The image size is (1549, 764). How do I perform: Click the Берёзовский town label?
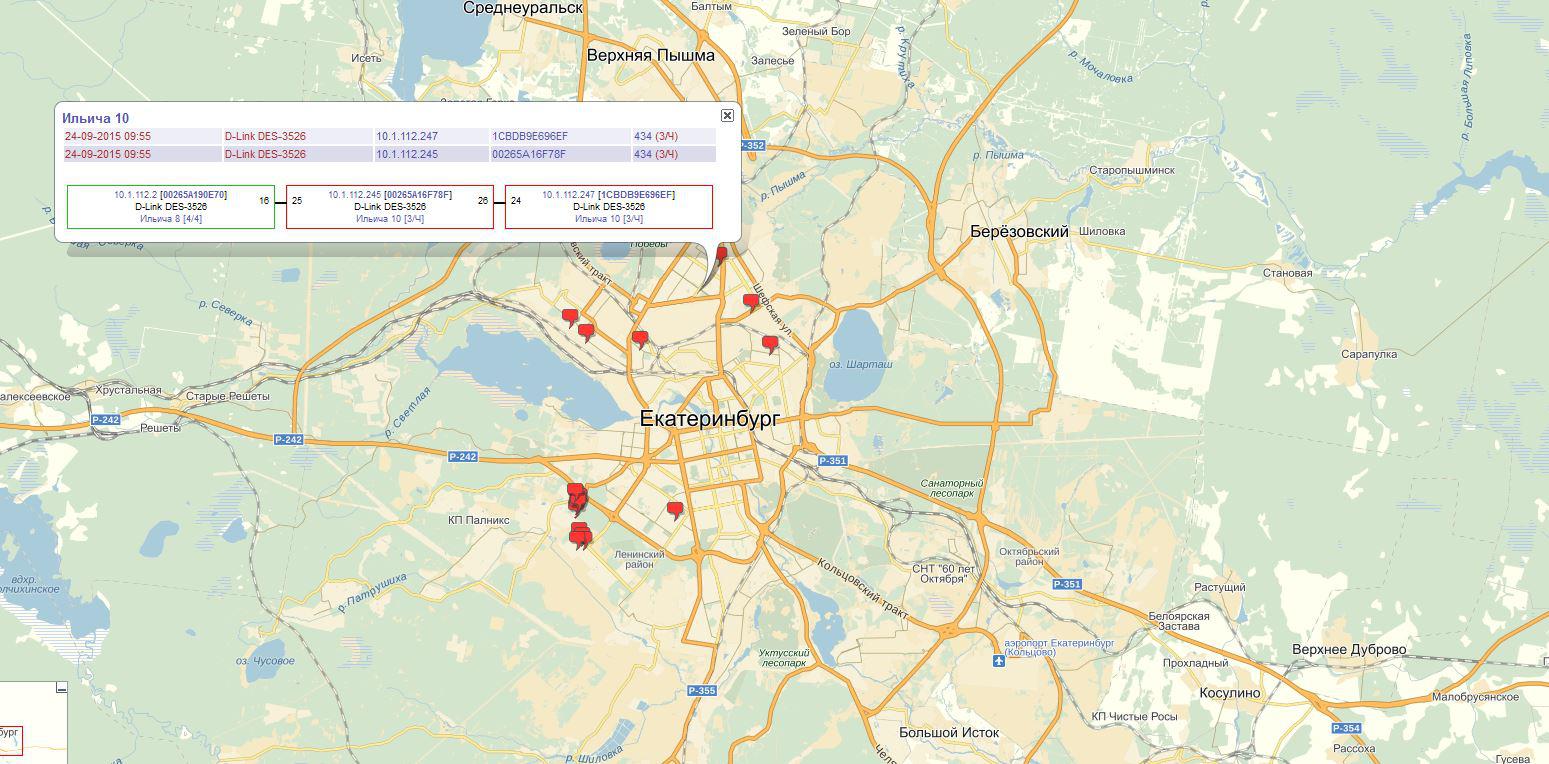click(x=1019, y=232)
